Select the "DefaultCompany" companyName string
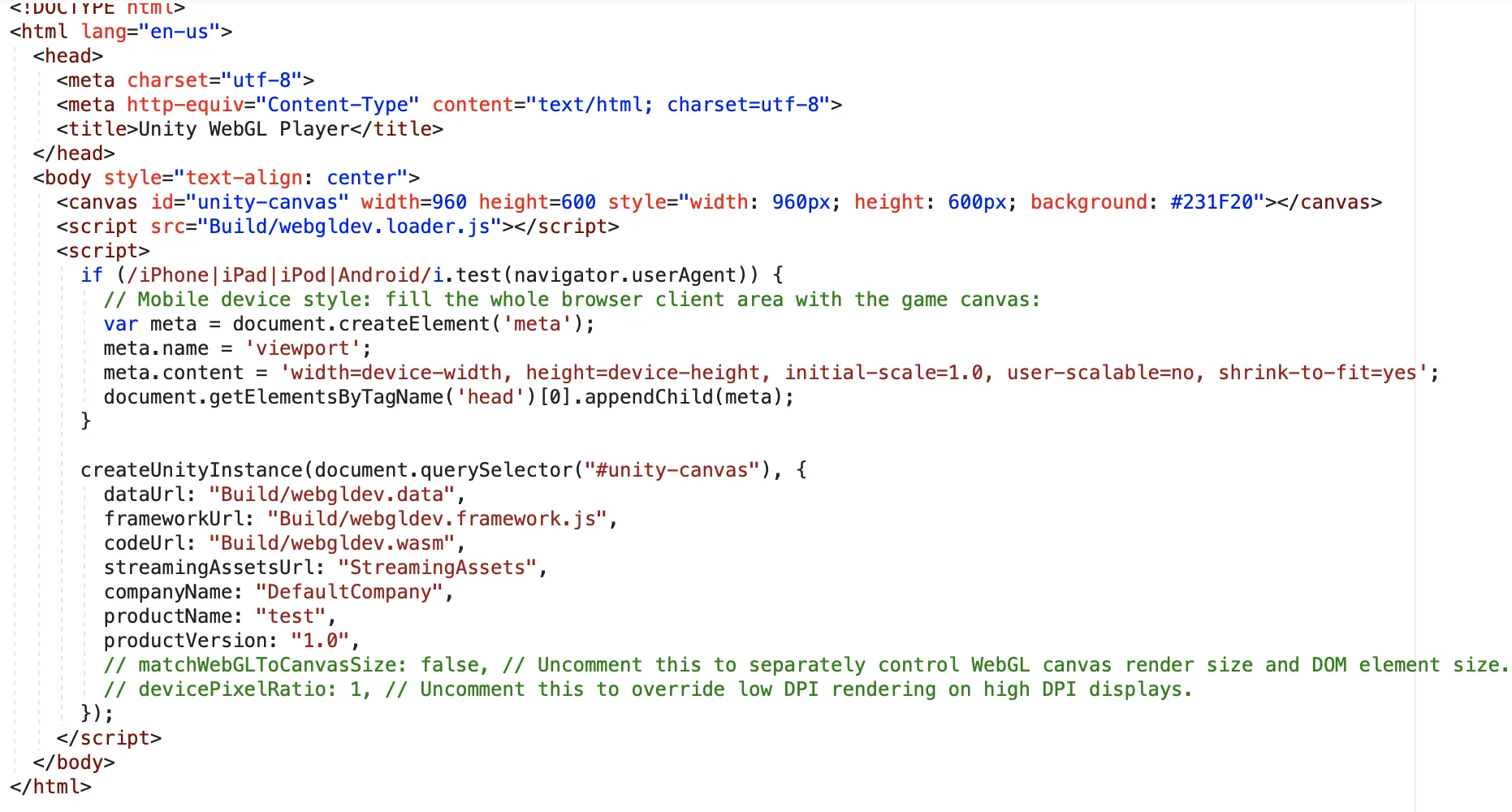Screen dimensions: 1512x812 [349, 592]
